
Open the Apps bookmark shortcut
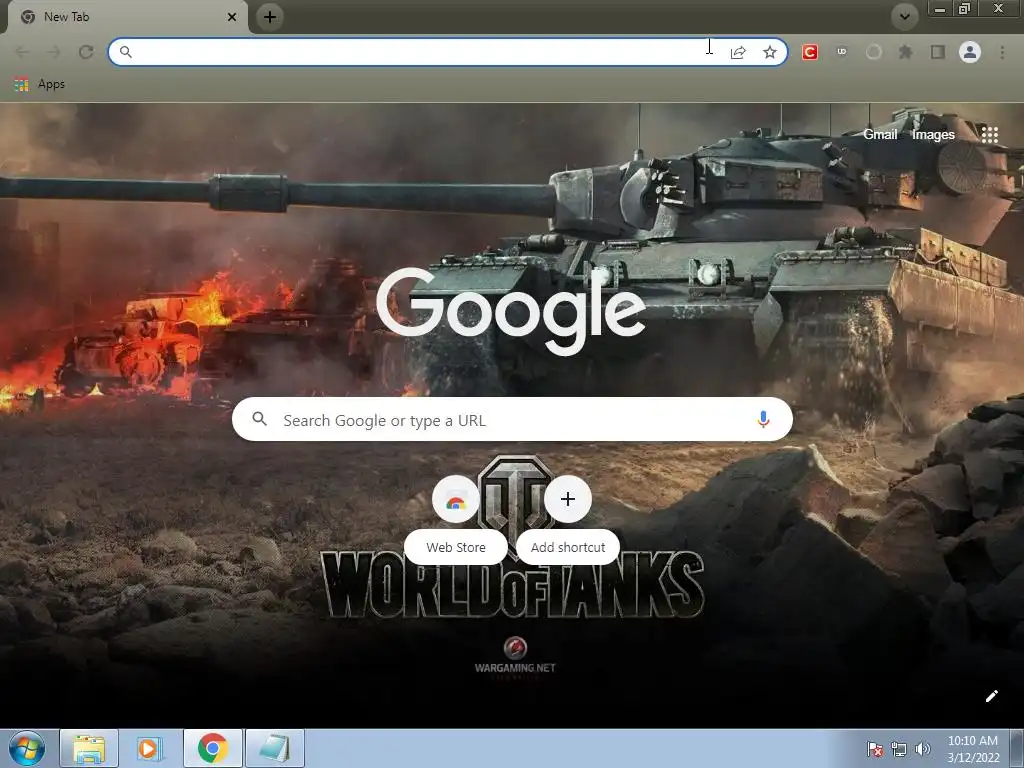(x=40, y=84)
